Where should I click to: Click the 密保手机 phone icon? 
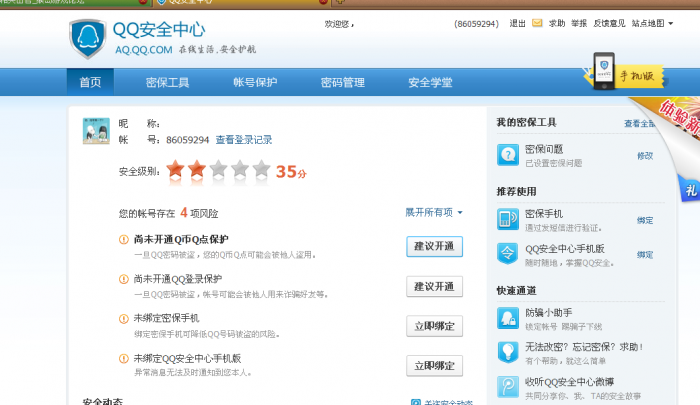(508, 219)
